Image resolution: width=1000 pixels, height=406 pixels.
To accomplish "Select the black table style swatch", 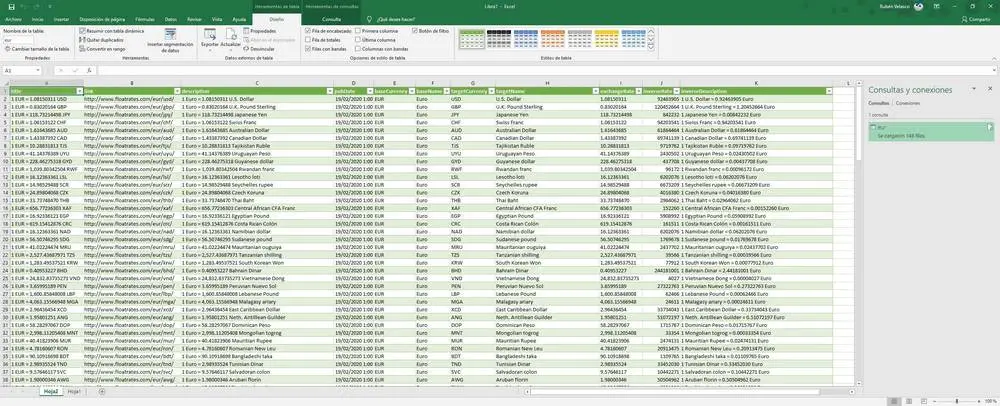I will (499, 40).
